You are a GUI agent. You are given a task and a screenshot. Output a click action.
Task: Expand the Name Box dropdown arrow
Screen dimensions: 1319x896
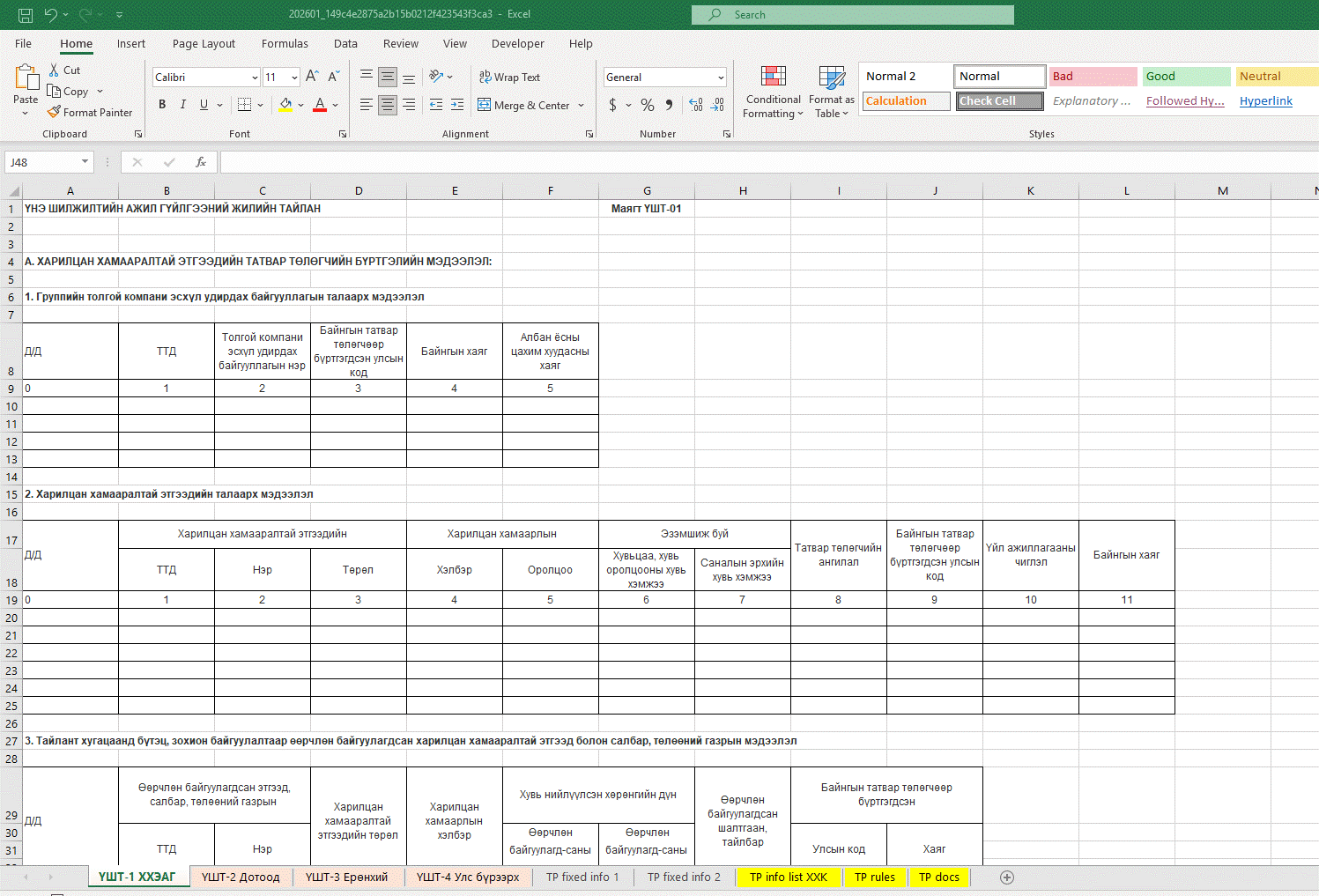[85, 162]
